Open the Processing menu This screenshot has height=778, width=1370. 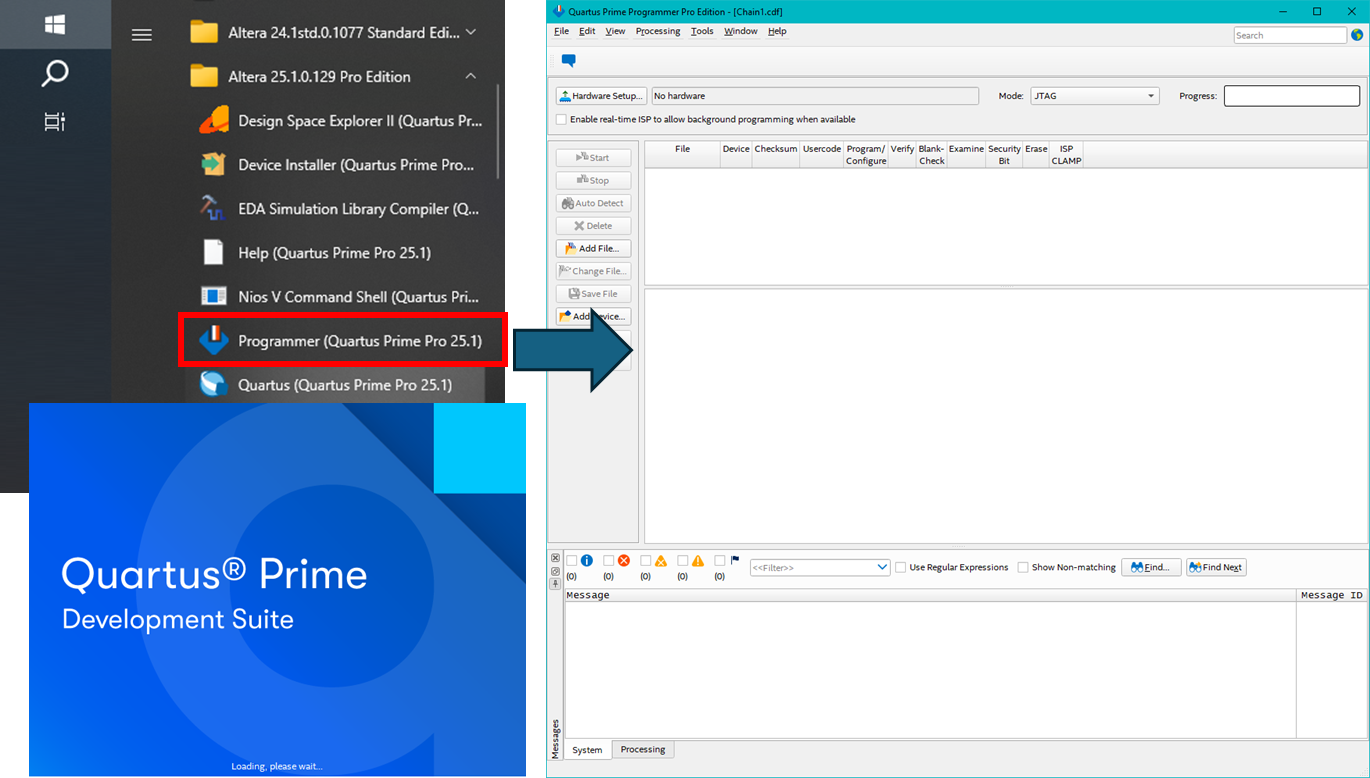657,31
